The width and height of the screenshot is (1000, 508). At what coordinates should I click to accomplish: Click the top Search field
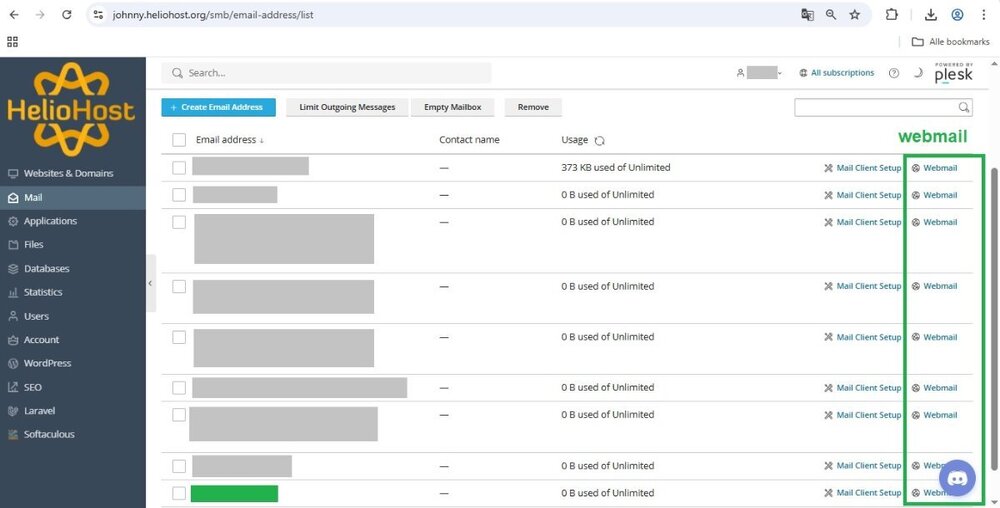(326, 73)
